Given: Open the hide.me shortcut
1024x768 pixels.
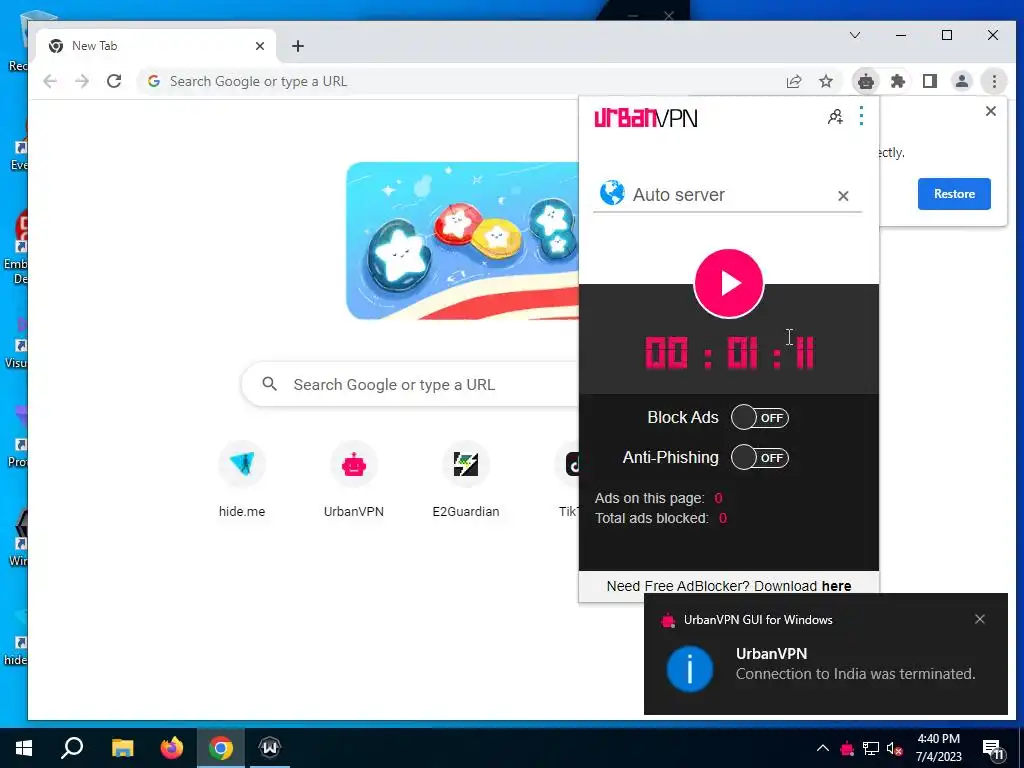Looking at the screenshot, I should pos(242,480).
